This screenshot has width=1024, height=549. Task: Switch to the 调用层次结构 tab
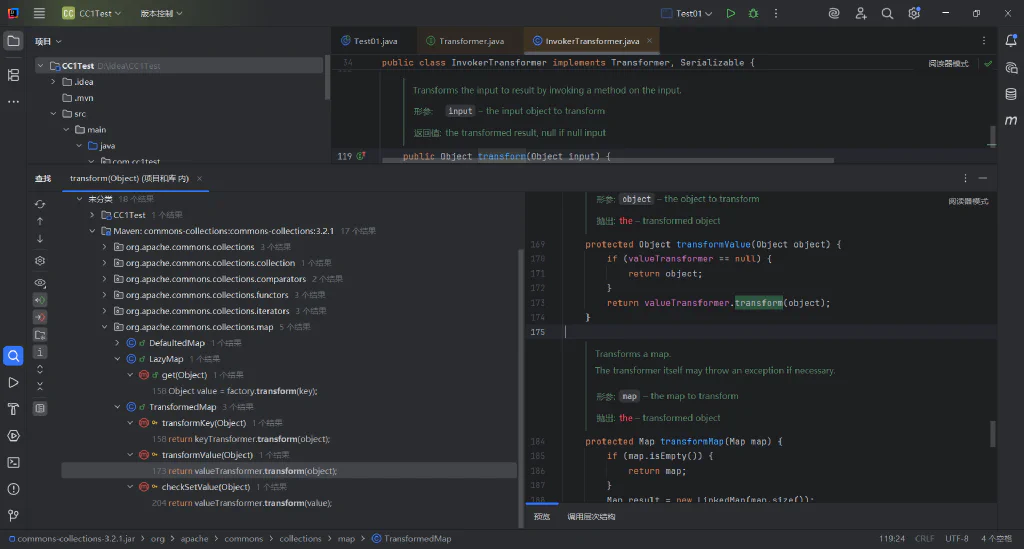pos(591,516)
